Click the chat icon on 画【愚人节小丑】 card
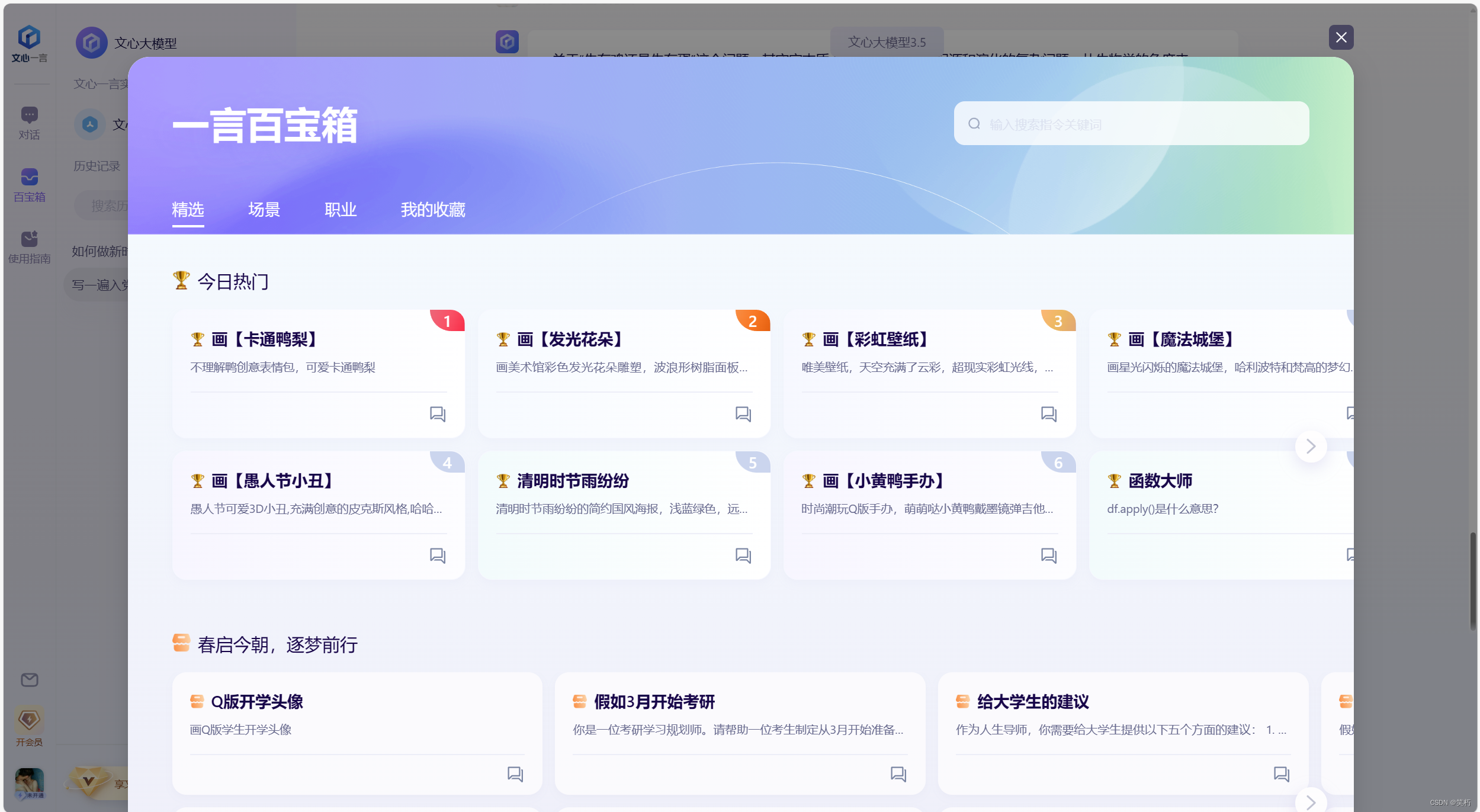 (438, 555)
